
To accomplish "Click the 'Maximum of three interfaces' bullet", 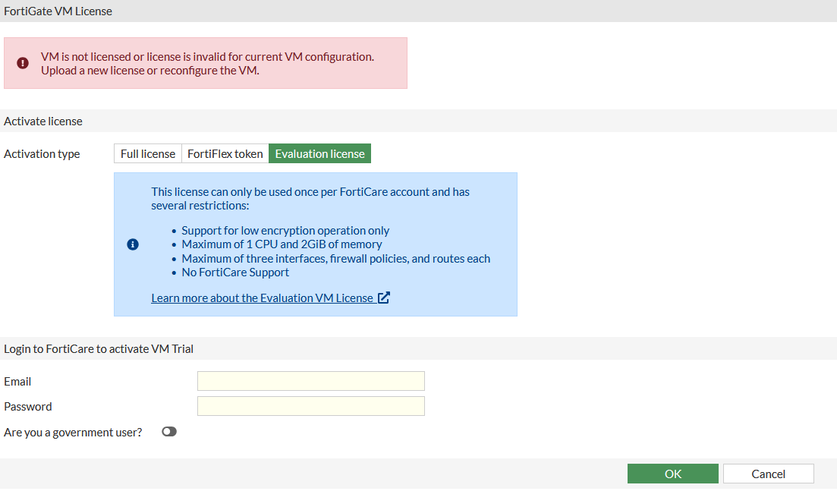I will pyautogui.click(x=336, y=258).
